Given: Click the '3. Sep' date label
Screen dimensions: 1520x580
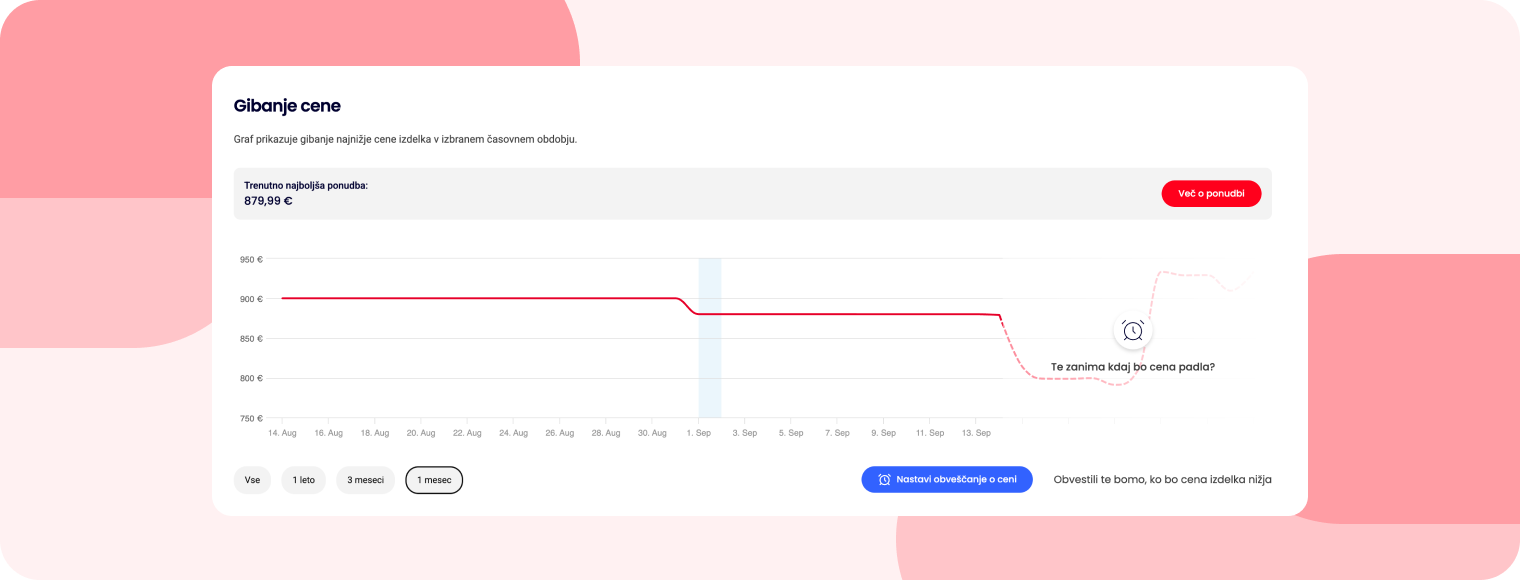Looking at the screenshot, I should pos(744,433).
